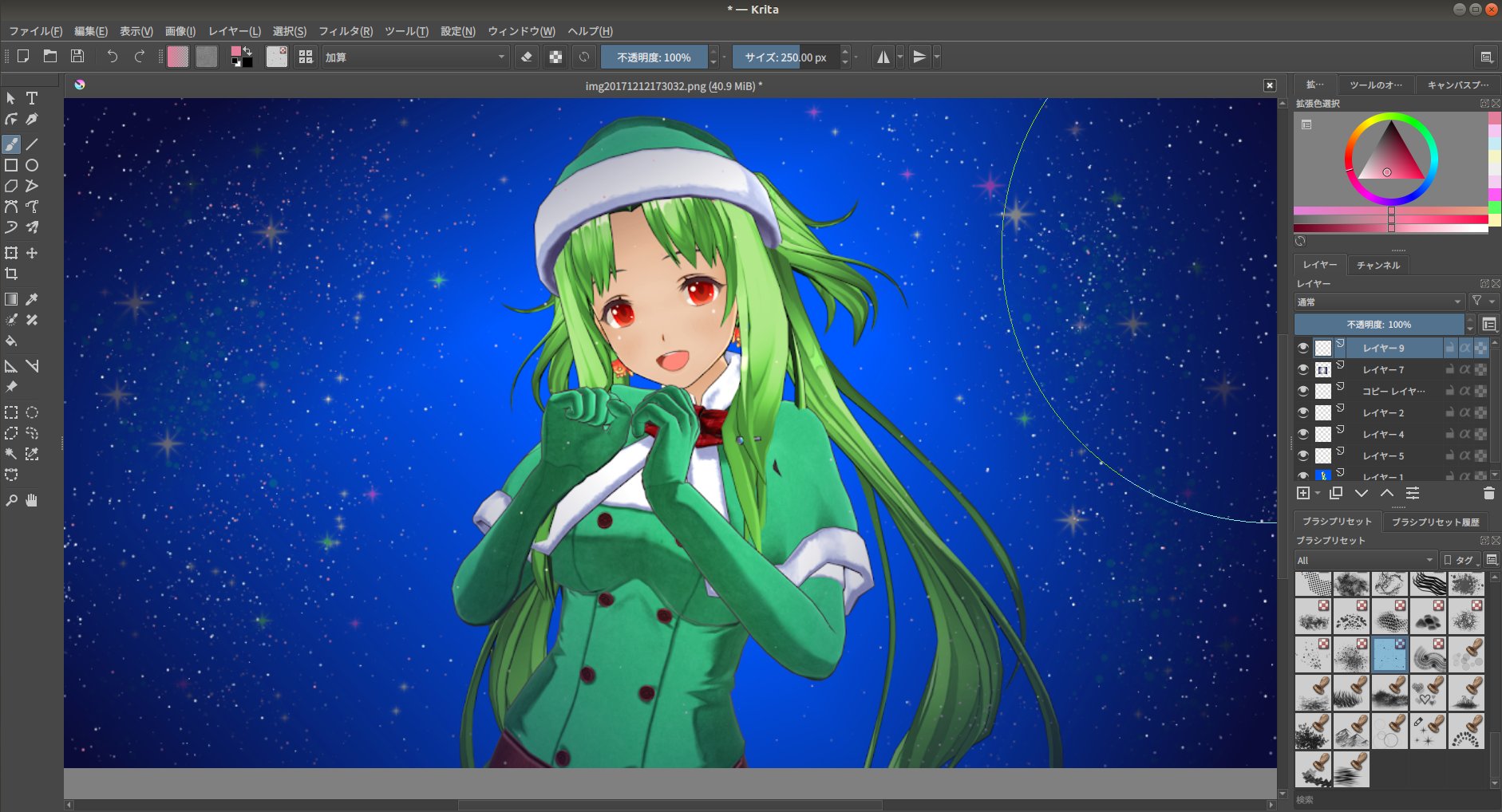Click the タグ button in brush presets
Screen dimensions: 1502x812
pyautogui.click(x=1460, y=560)
